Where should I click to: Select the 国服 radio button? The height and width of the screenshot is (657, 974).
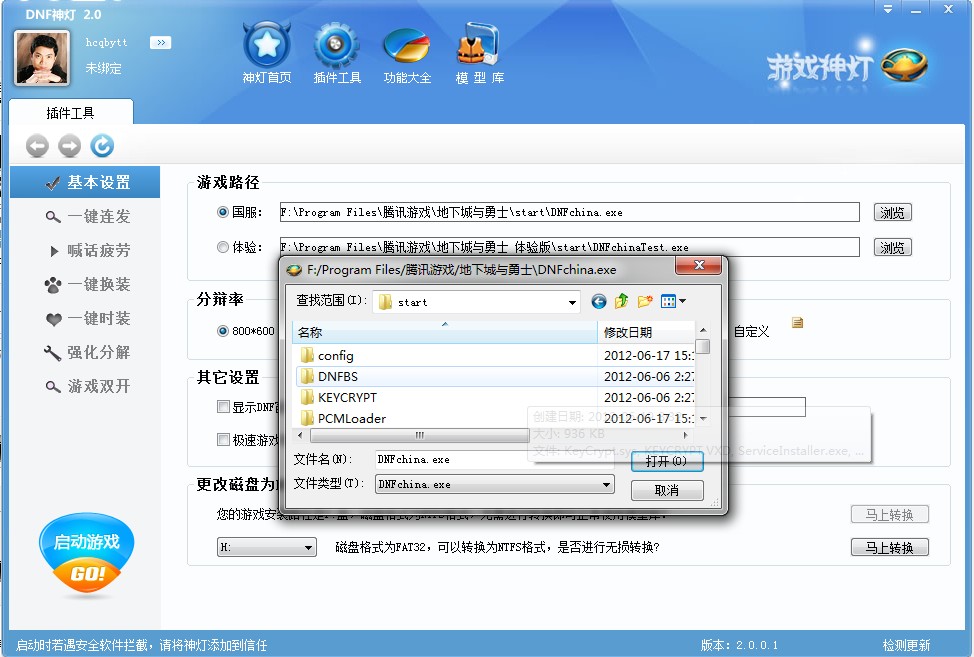click(222, 212)
